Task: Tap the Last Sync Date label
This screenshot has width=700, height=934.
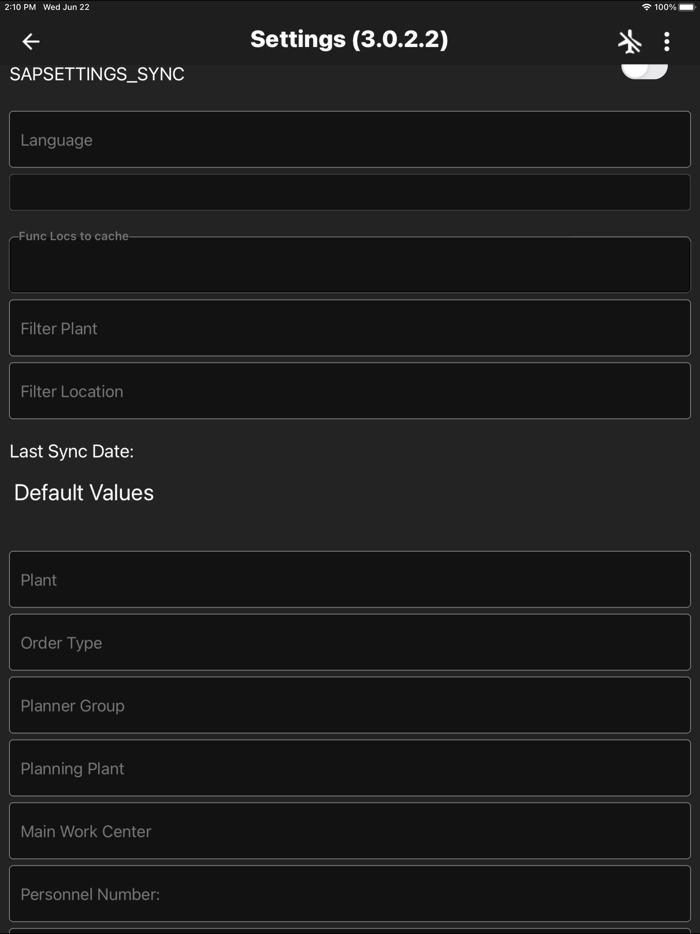Action: [69, 451]
